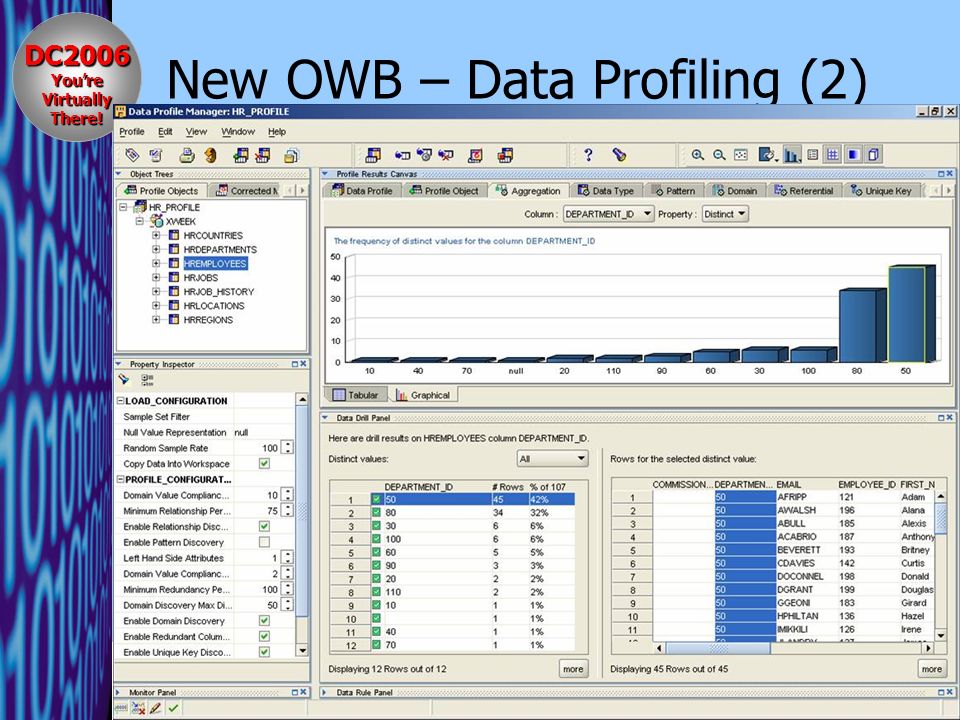This screenshot has height=720, width=960.
Task: Enable the Pattern Discovery checkbox
Action: point(264,542)
